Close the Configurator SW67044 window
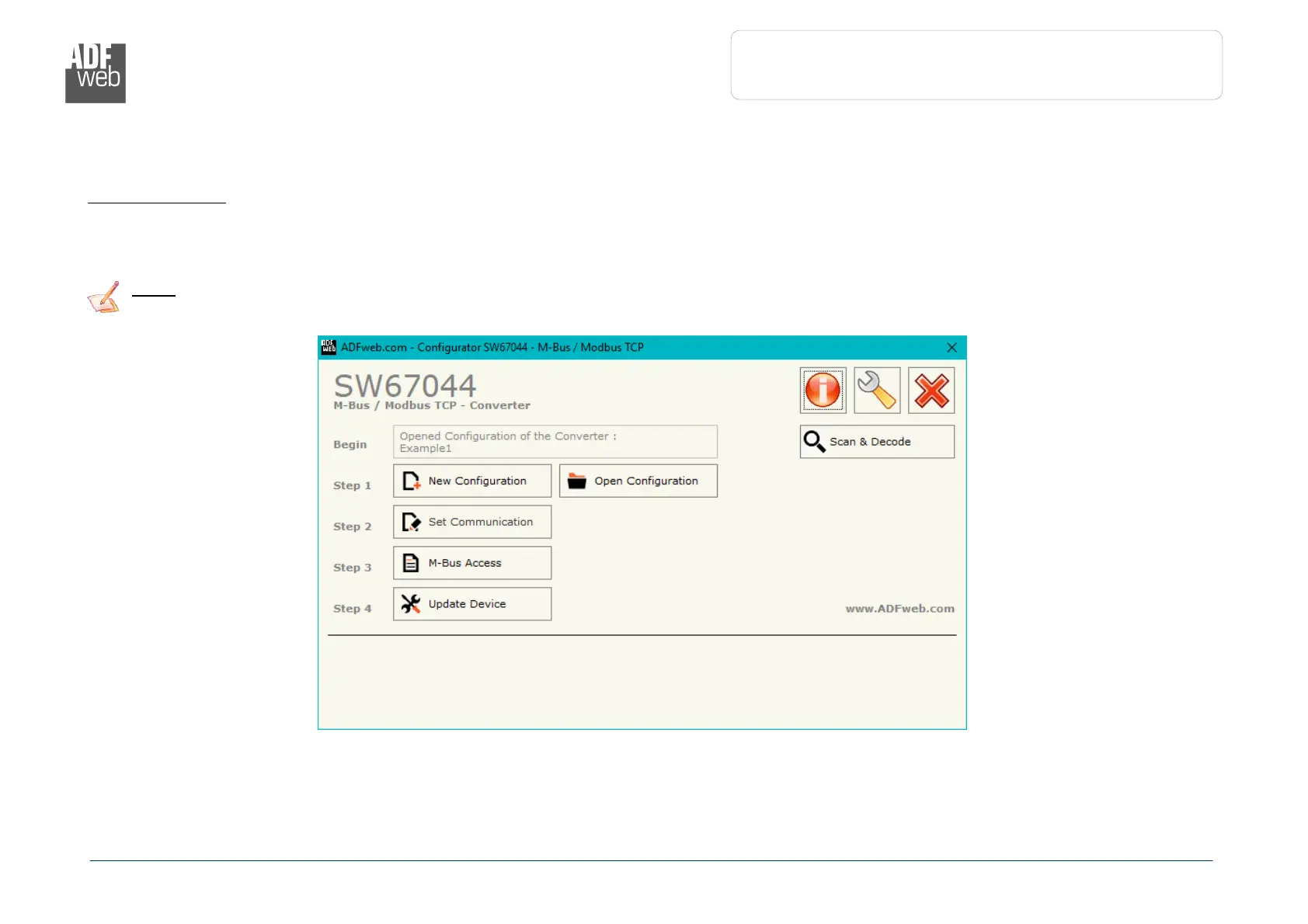 point(951,348)
